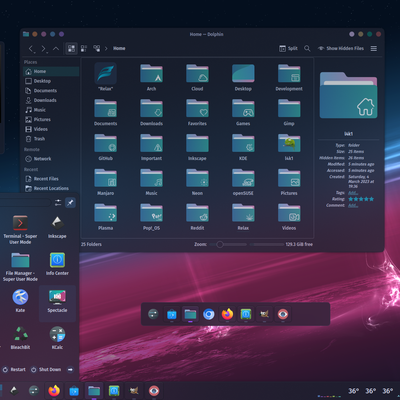The width and height of the screenshot is (400, 400).
Task: Open Recent Locations in sidebar
Action: point(51,189)
